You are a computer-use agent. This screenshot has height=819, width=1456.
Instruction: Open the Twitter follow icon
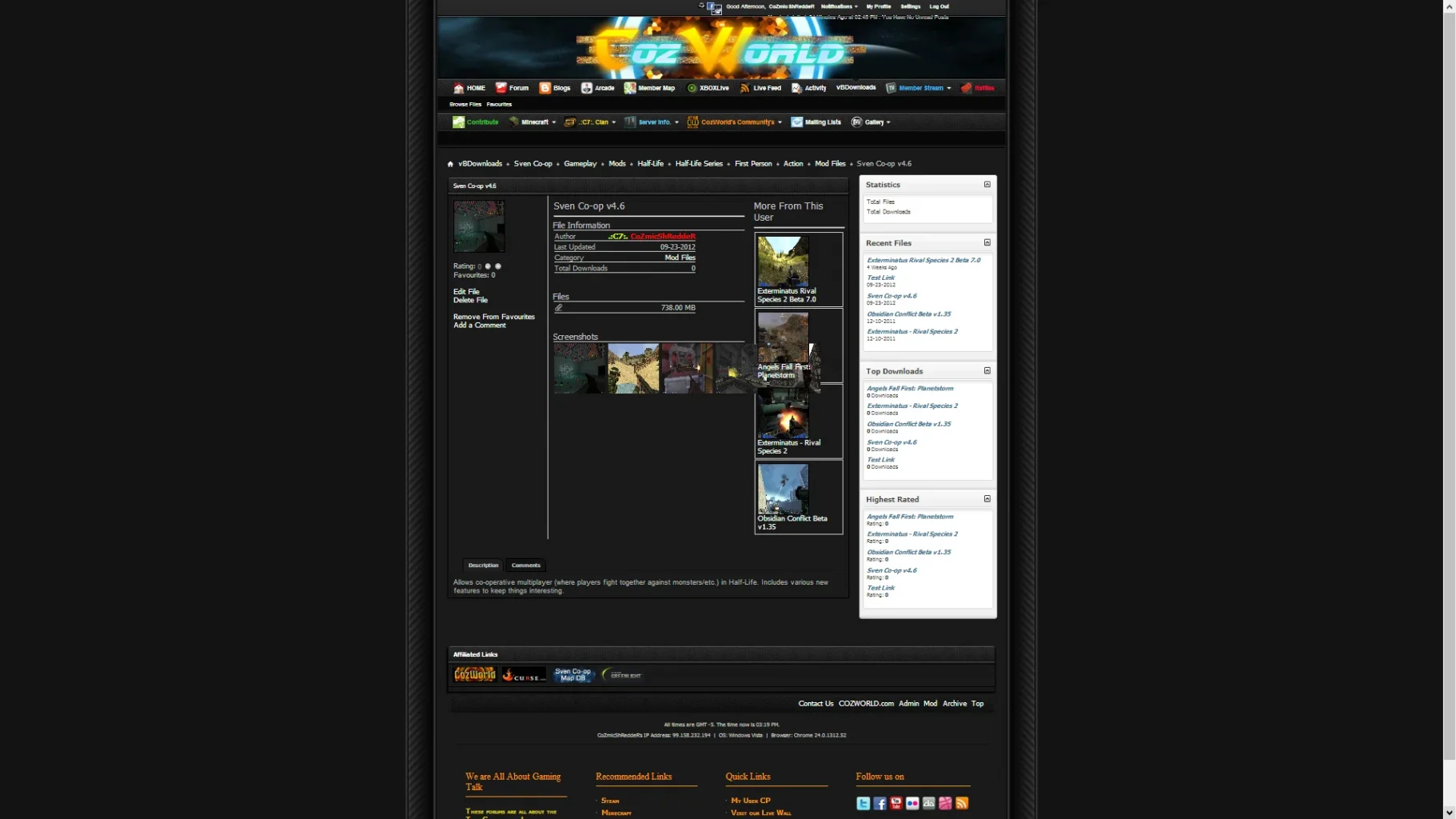coord(863,804)
